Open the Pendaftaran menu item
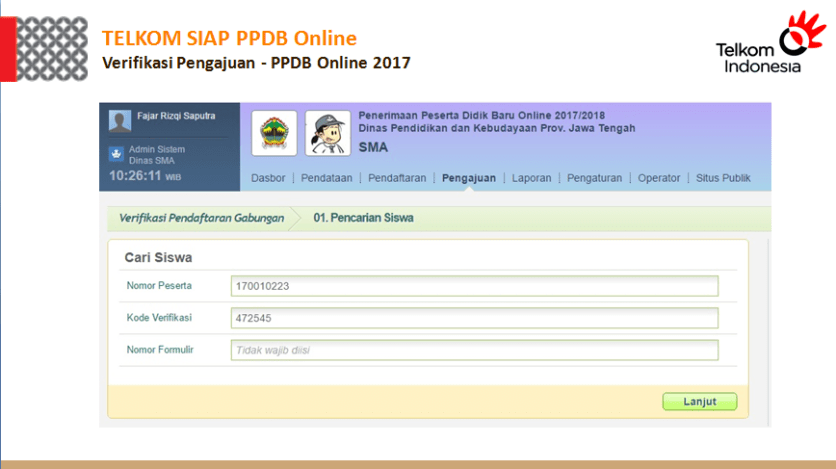This screenshot has height=469, width=836. point(397,178)
